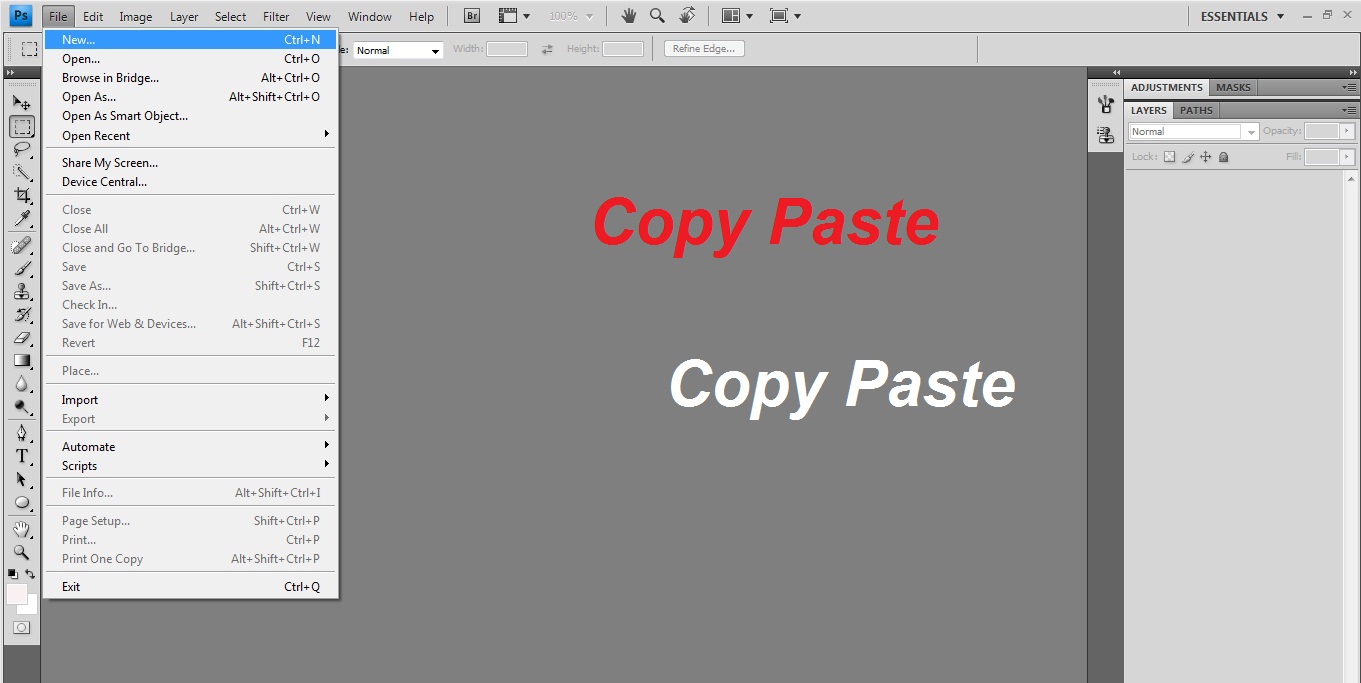Screen dimensions: 1361x683
Task: Swap foreground and background colors
Action: coord(31,574)
